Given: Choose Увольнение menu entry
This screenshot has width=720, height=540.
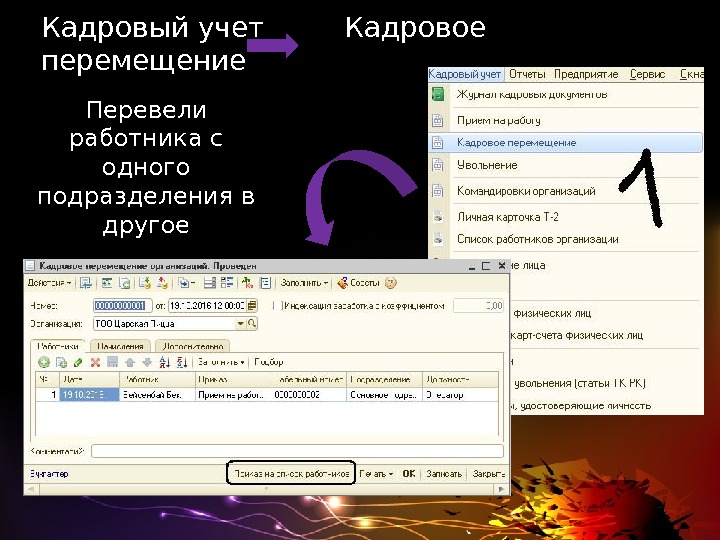Looking at the screenshot, I should point(487,165).
